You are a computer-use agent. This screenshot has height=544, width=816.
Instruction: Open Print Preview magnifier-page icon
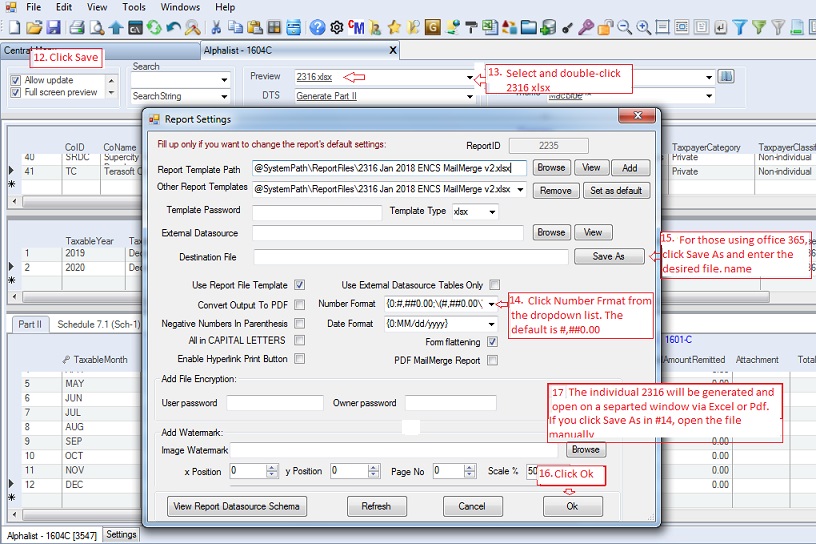click(x=97, y=27)
